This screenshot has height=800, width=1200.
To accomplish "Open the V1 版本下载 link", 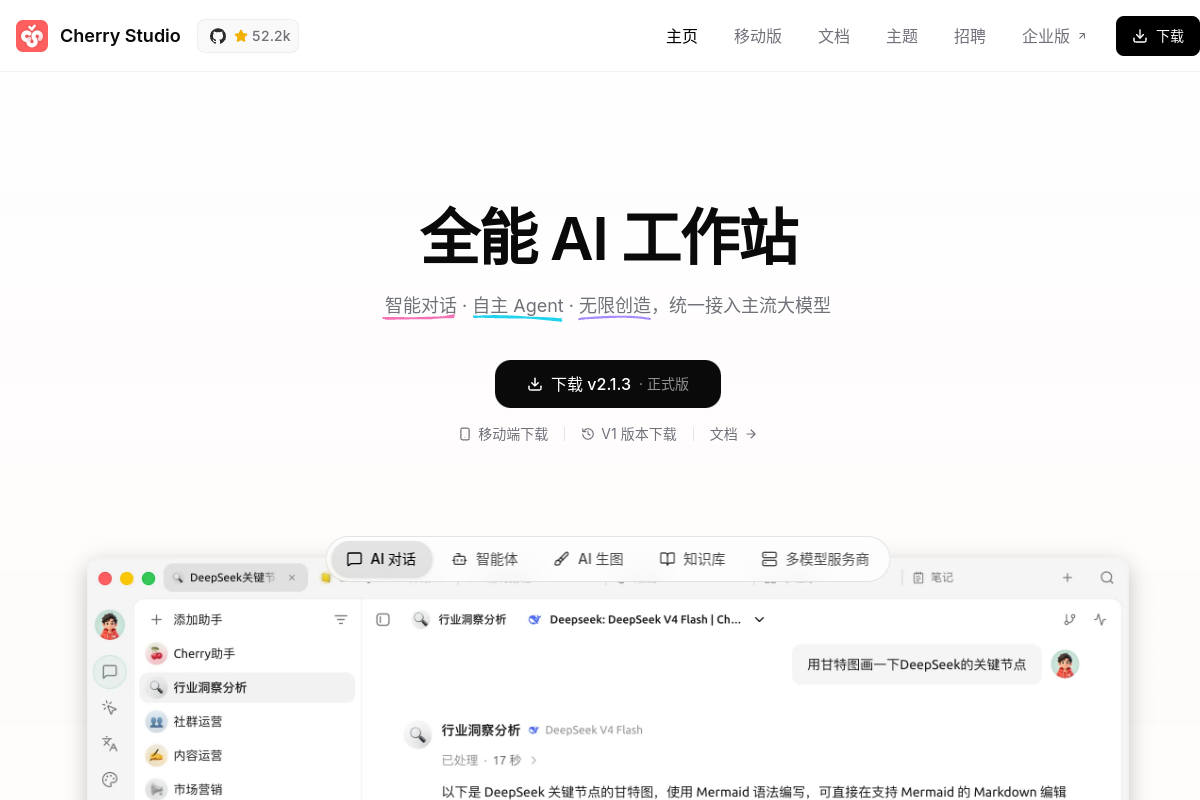I will click(629, 434).
